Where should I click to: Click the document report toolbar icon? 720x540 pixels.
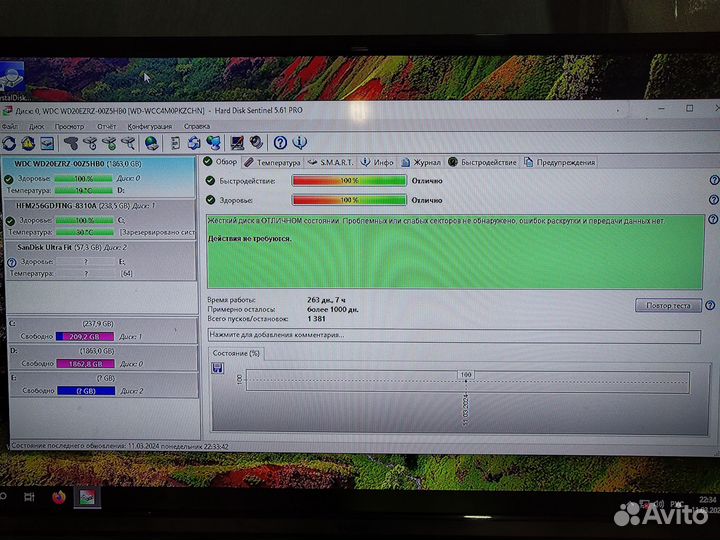175,143
